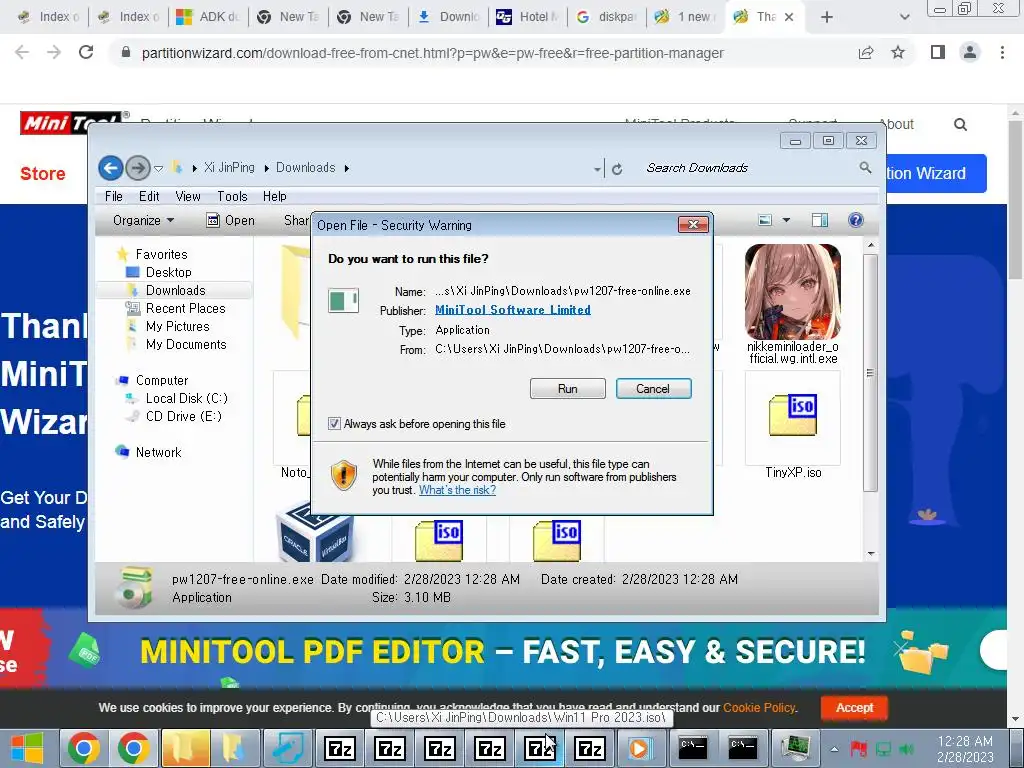Screen dimensions: 1024x768
Task: Select Downloads in the navigation pane
Action: point(175,290)
